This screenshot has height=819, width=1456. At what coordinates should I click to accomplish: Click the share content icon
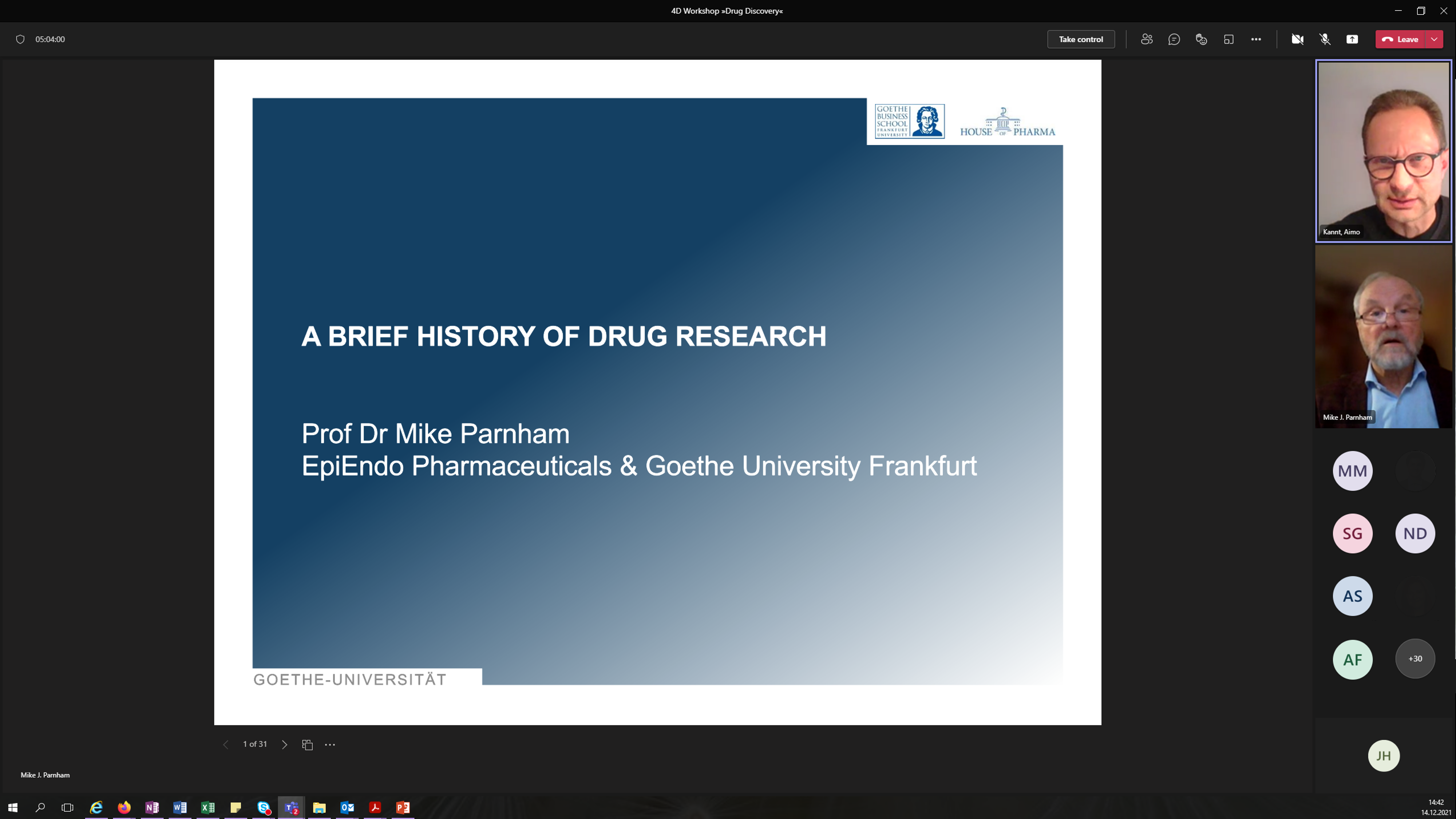click(1352, 39)
